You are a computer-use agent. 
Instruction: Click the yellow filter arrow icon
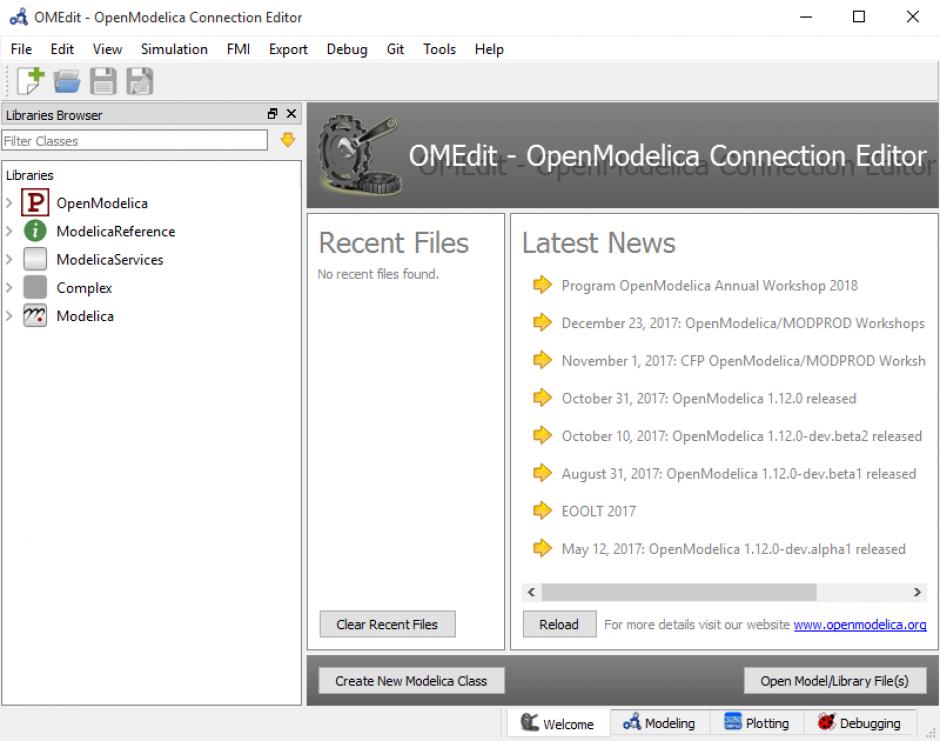point(288,140)
